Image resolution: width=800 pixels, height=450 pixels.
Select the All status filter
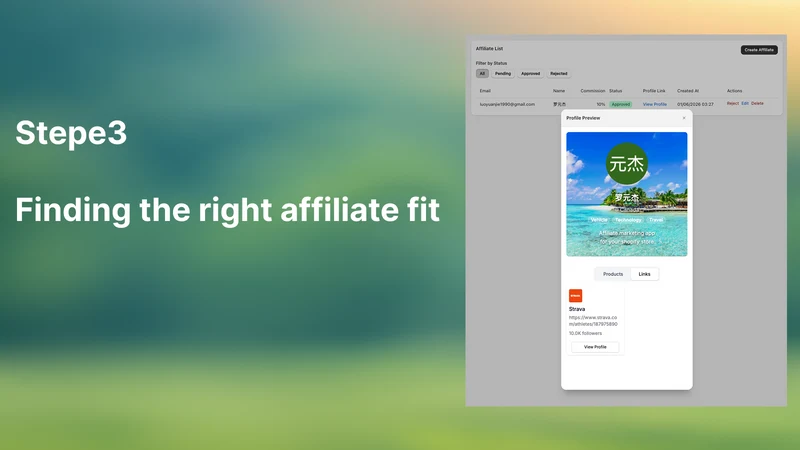coord(482,73)
